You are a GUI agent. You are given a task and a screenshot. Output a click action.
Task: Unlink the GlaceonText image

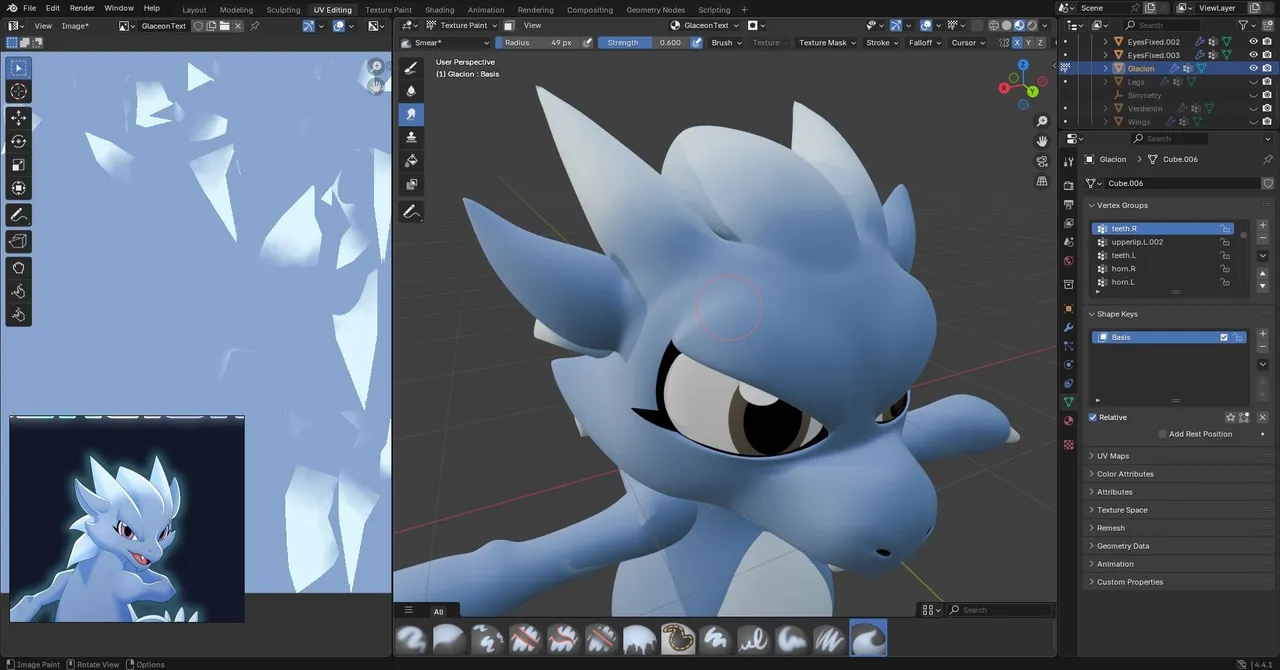pos(238,26)
